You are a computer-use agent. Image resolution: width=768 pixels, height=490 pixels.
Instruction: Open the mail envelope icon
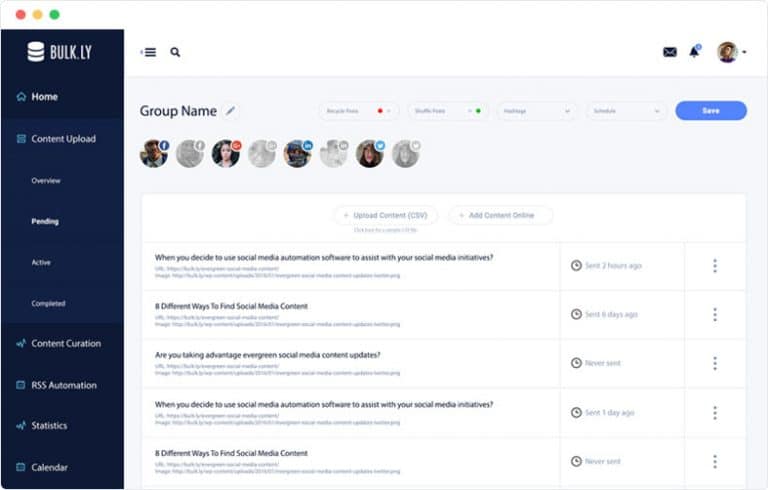pos(670,52)
